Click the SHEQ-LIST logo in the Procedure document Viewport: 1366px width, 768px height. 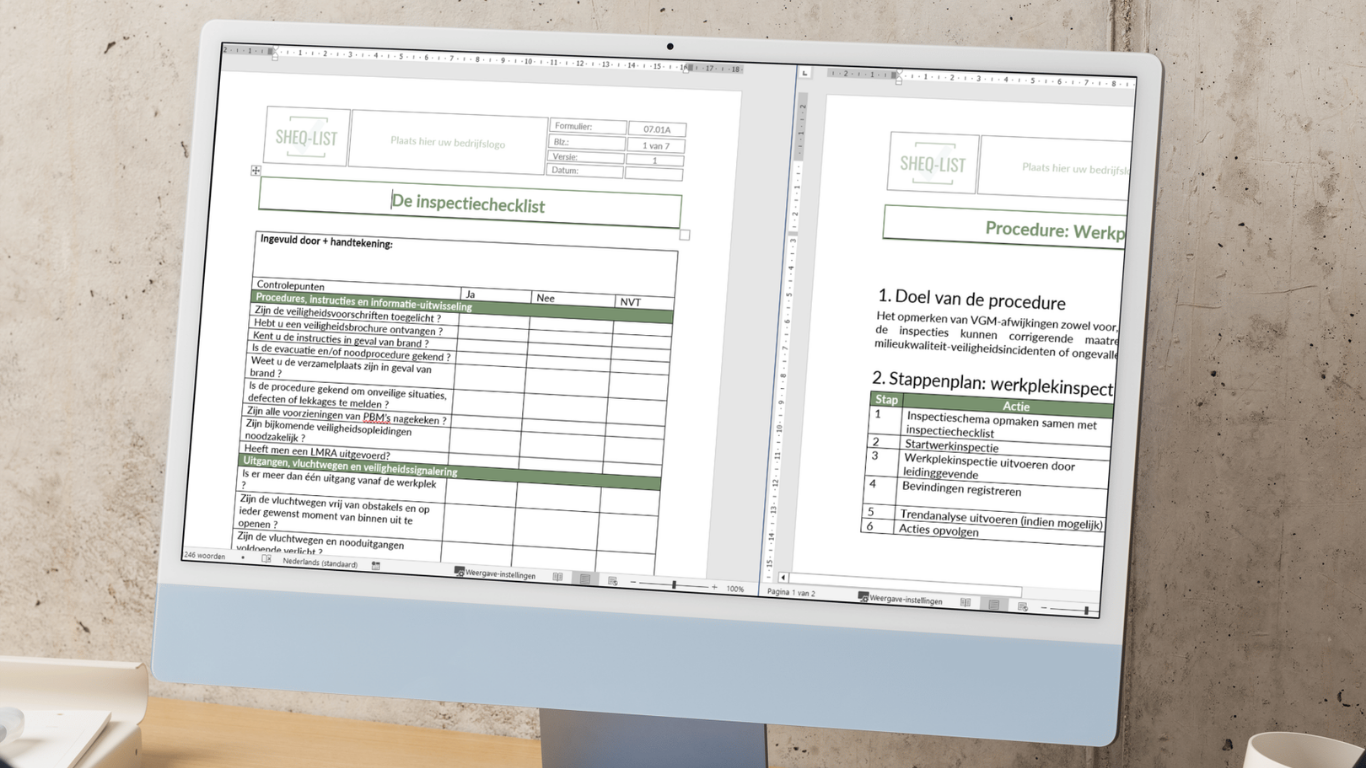click(933, 163)
